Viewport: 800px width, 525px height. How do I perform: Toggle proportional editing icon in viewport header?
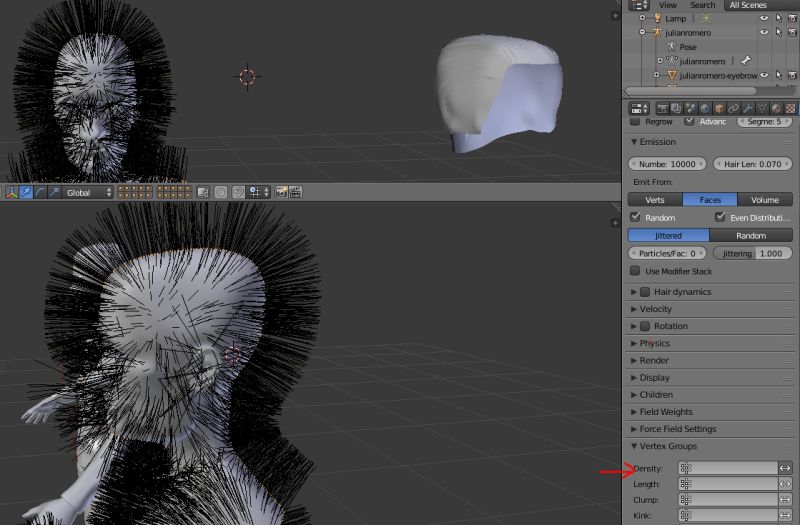coord(220,192)
